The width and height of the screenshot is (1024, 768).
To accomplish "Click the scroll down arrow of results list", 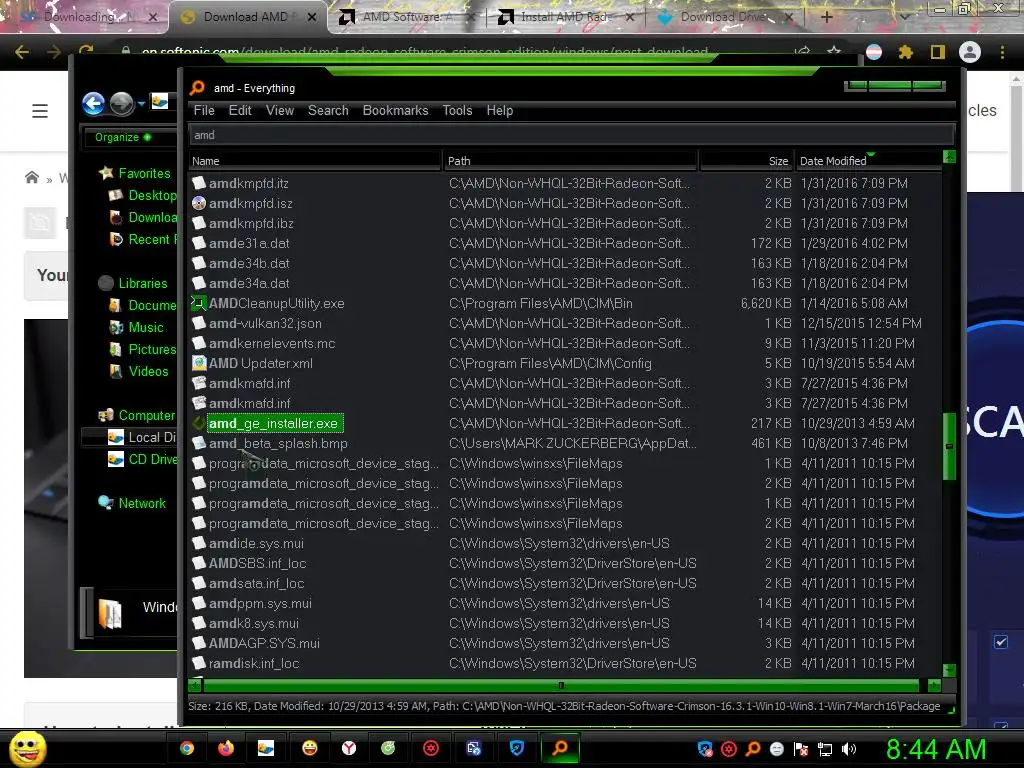I will tap(950, 670).
